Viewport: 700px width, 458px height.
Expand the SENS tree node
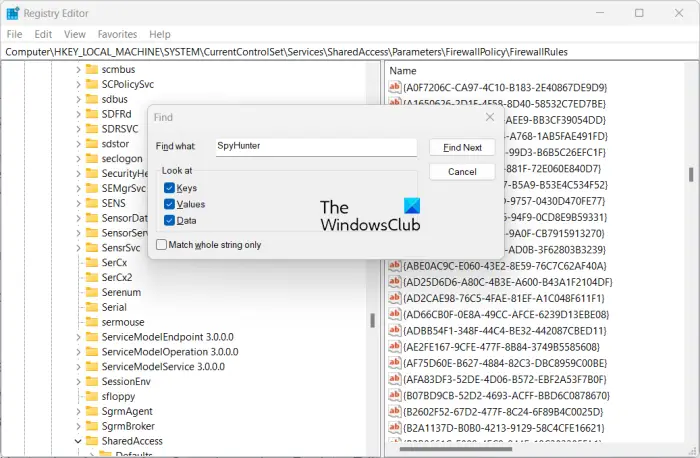coord(78,204)
